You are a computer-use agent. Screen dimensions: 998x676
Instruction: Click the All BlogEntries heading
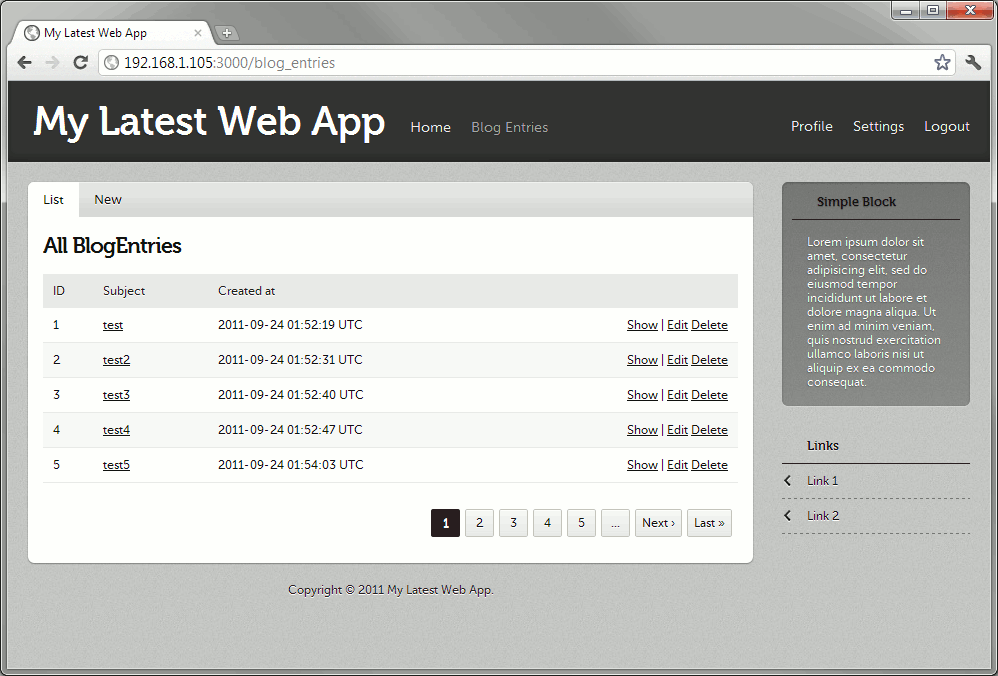coord(112,246)
